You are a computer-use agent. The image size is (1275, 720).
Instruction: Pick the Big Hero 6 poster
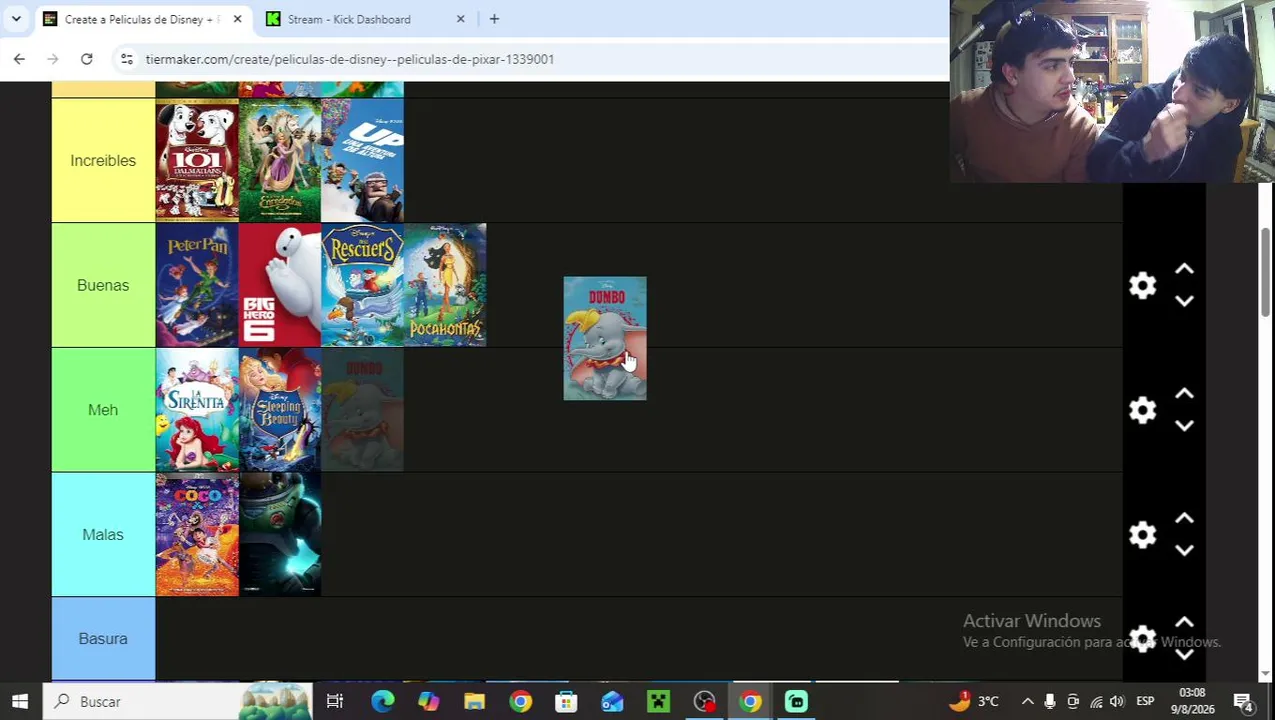tap(280, 285)
